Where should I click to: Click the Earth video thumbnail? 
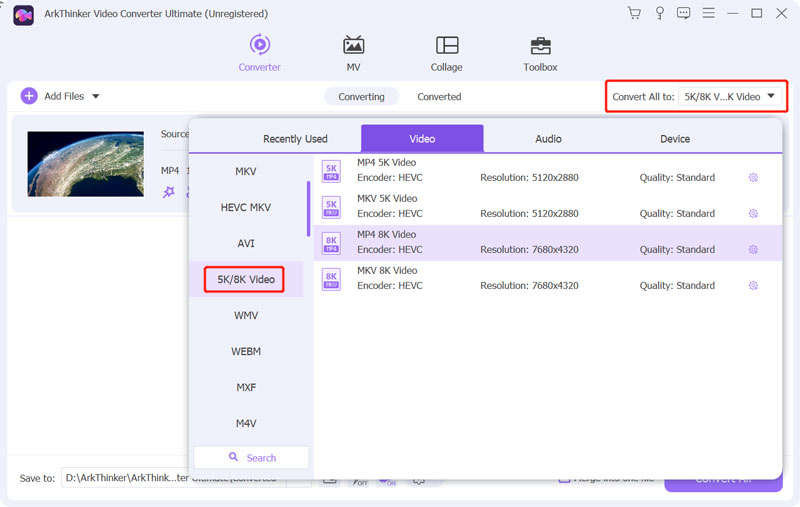(x=85, y=164)
